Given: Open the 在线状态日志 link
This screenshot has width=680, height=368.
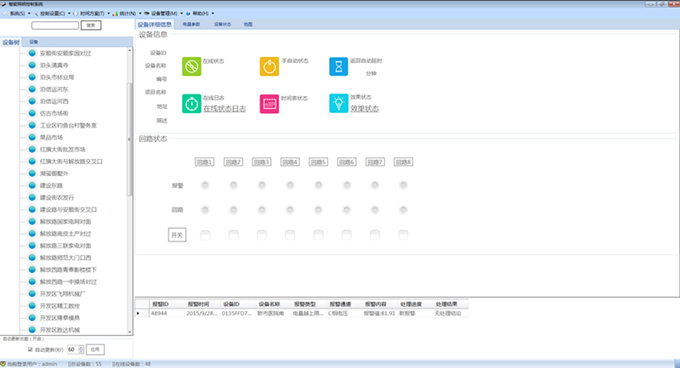Looking at the screenshot, I should [x=225, y=109].
